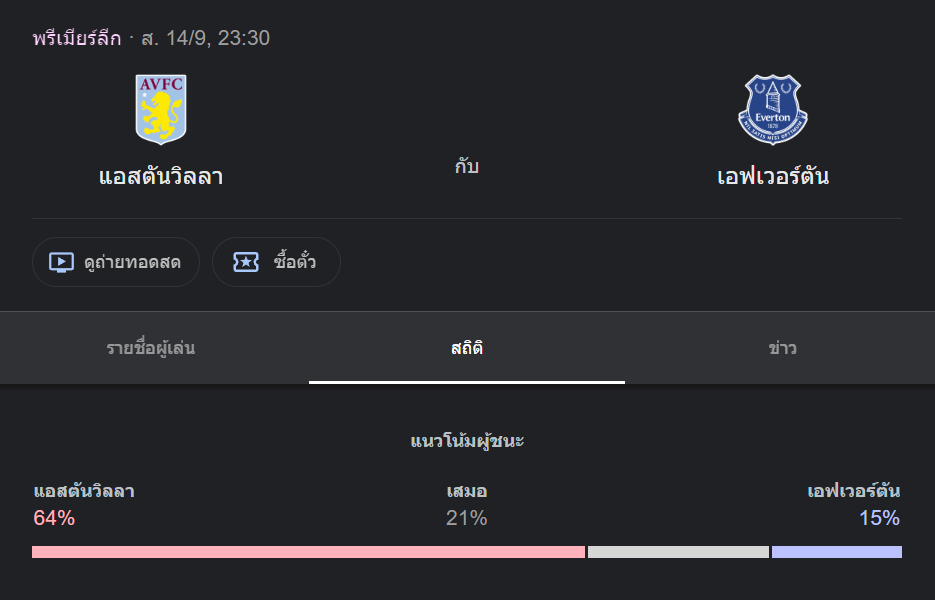Click the ticket star icon

coord(246,262)
